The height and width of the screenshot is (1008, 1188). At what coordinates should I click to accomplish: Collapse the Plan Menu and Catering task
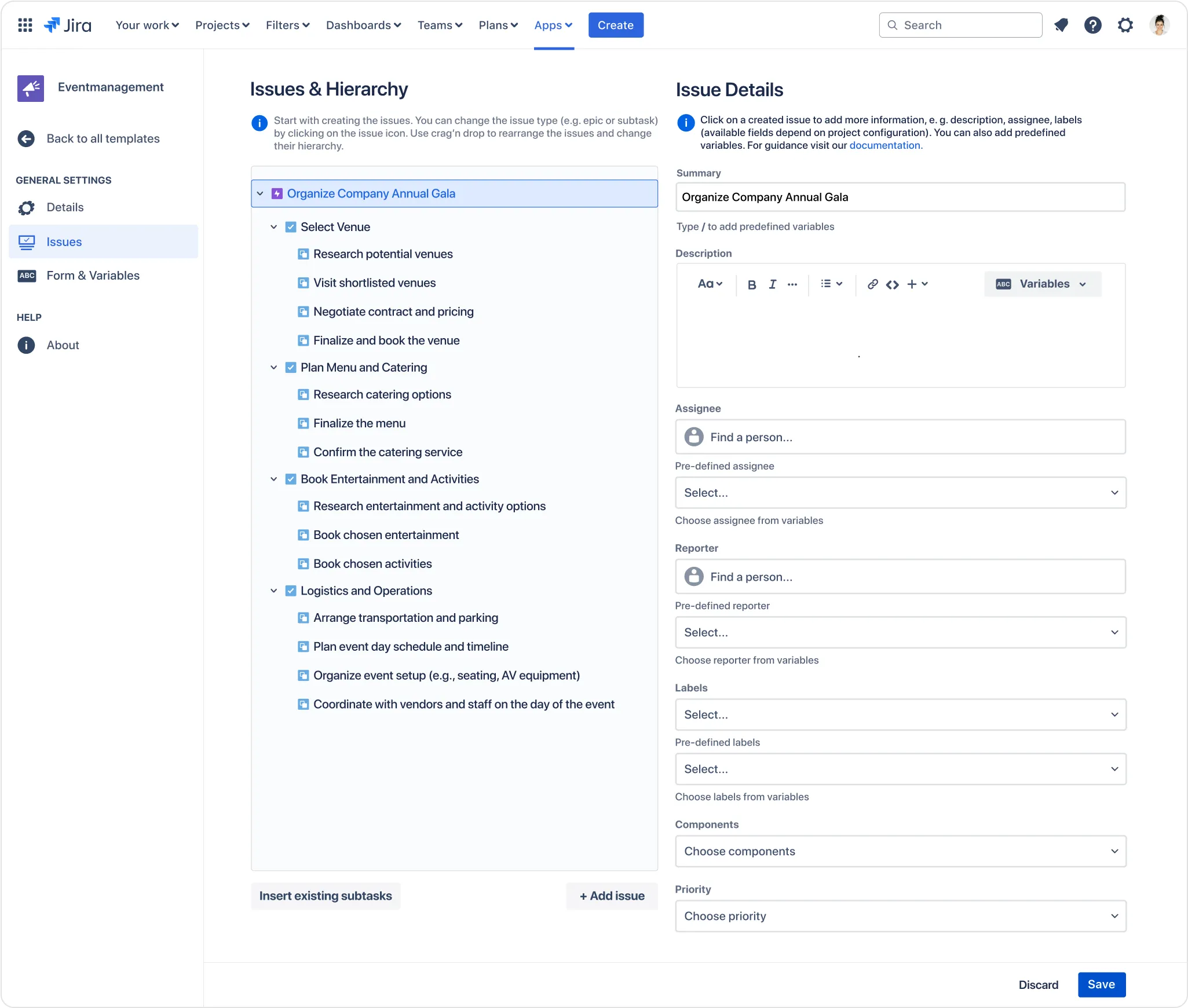point(274,368)
